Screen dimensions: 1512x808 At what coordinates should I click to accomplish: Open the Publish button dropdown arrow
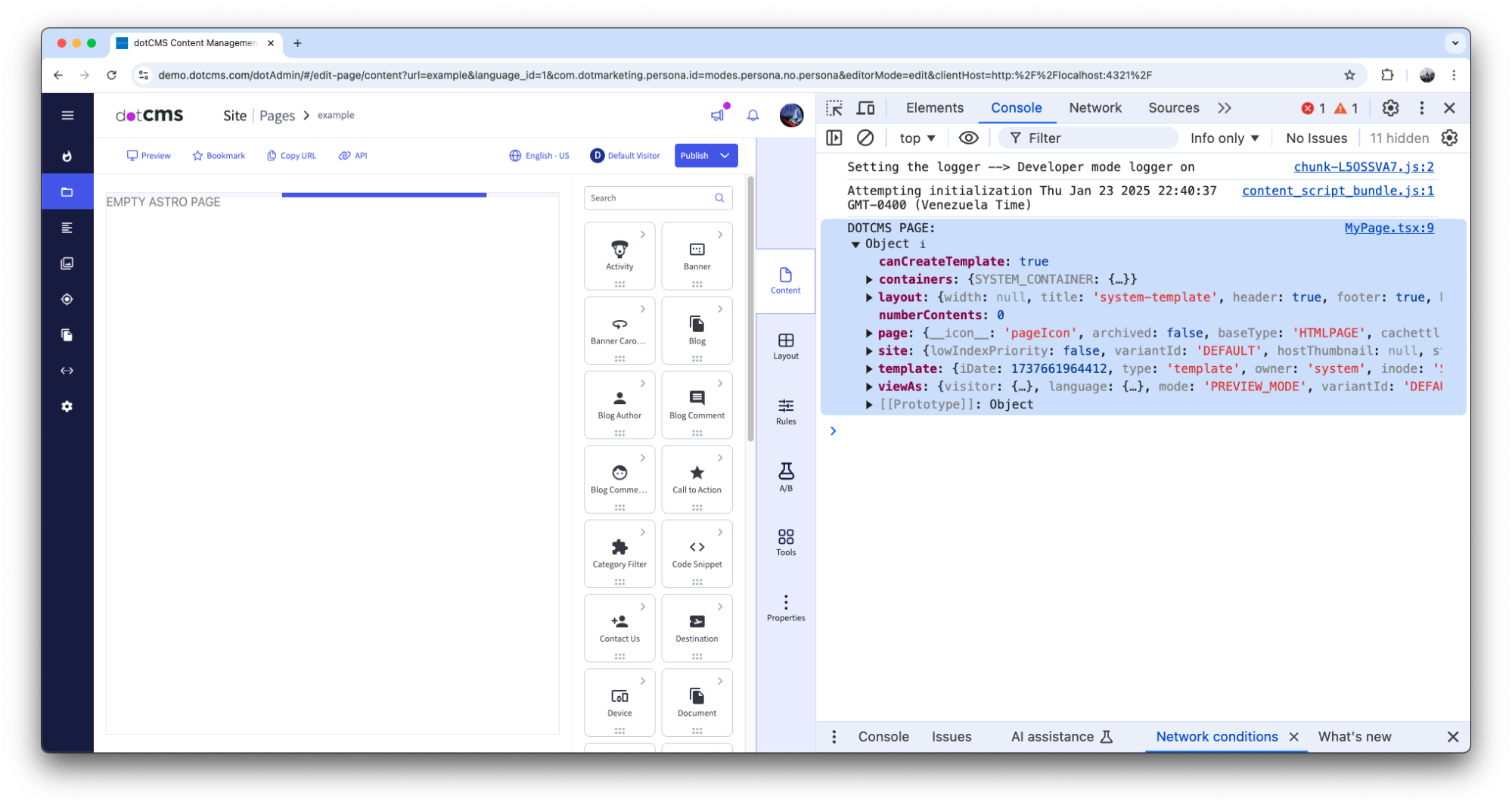coord(725,156)
